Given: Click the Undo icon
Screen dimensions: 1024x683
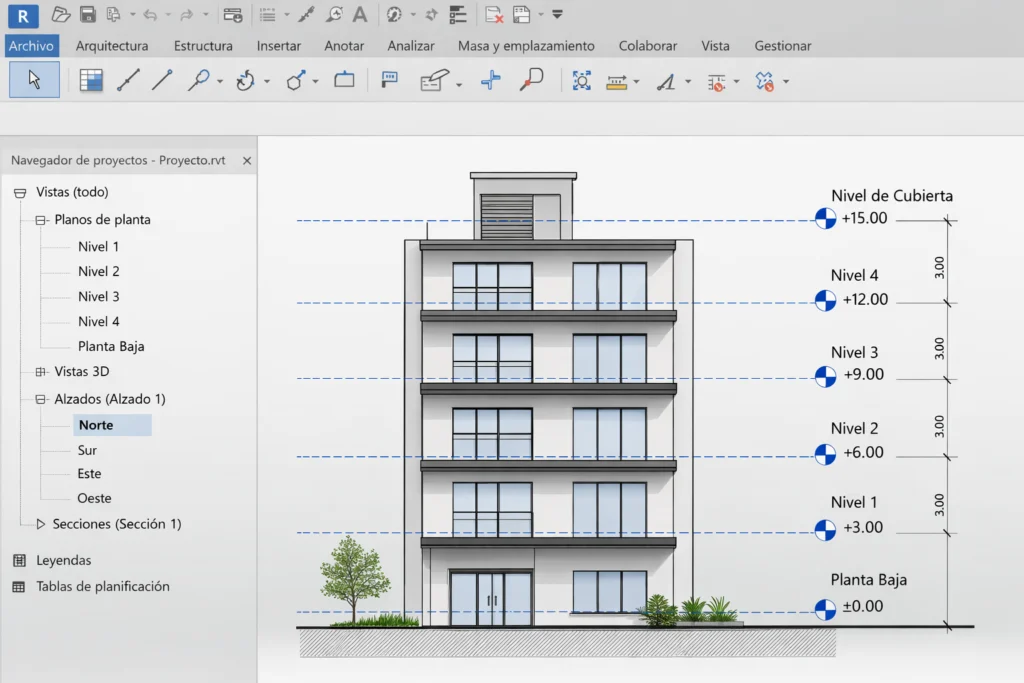Looking at the screenshot, I should 150,15.
